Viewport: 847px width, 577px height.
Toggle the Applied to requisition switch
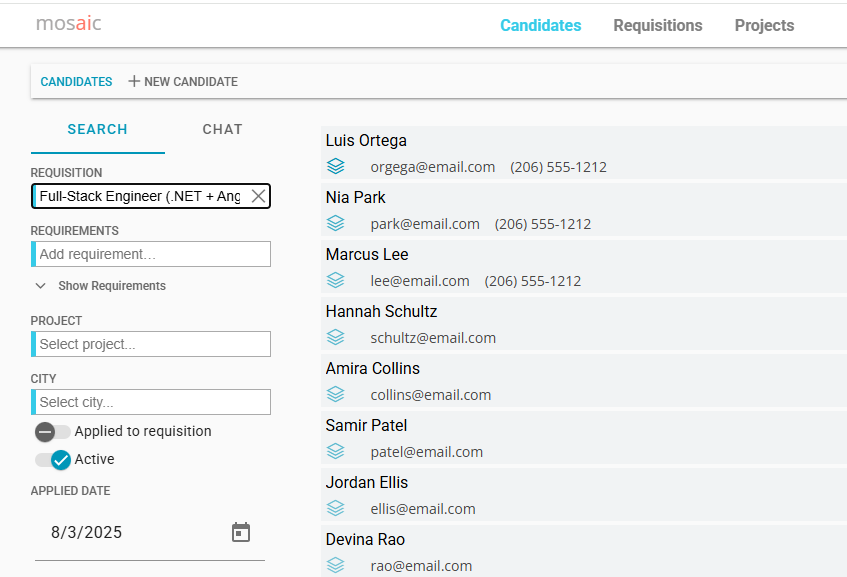click(53, 432)
